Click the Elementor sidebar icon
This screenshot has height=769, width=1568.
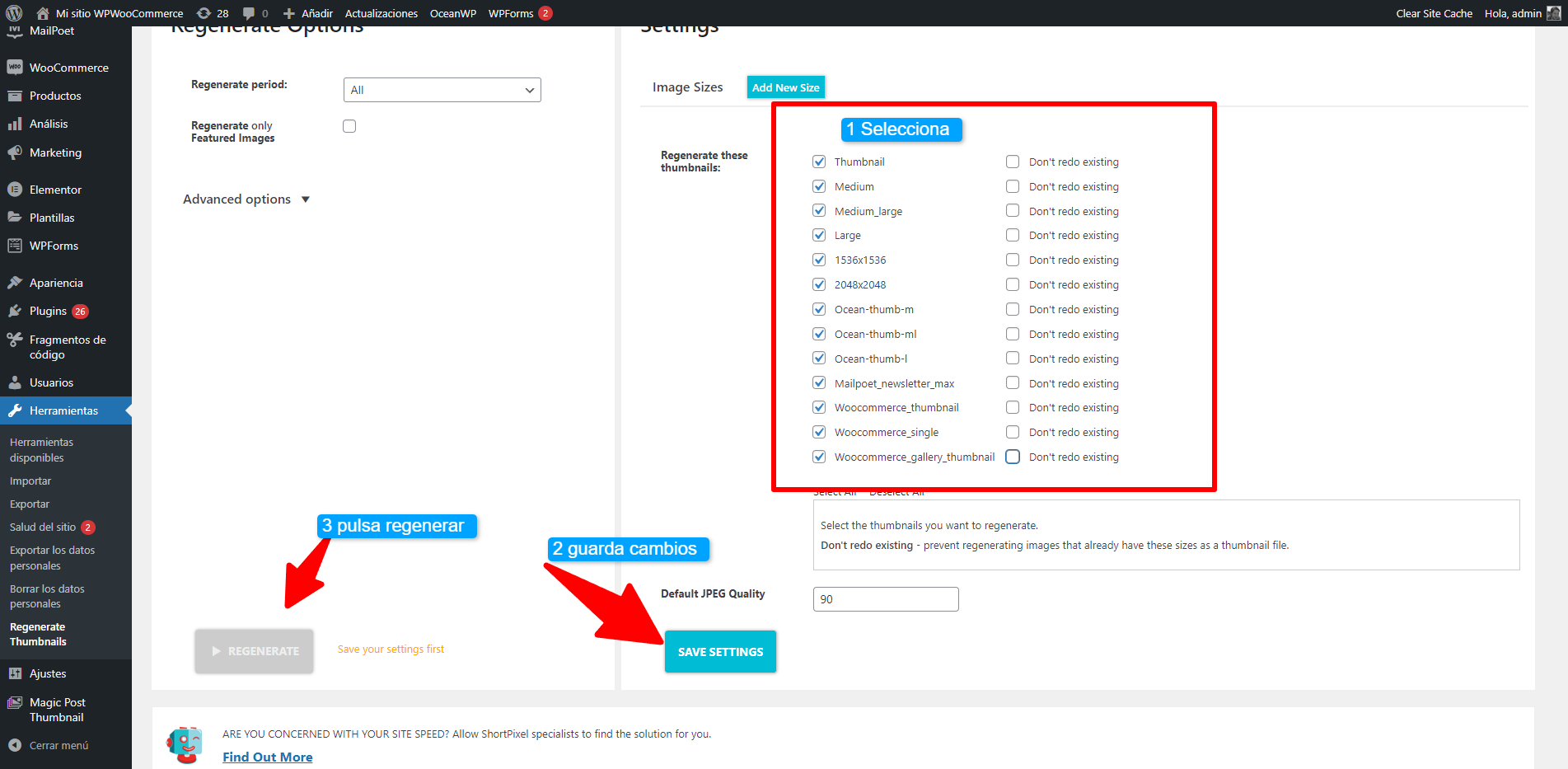15,190
